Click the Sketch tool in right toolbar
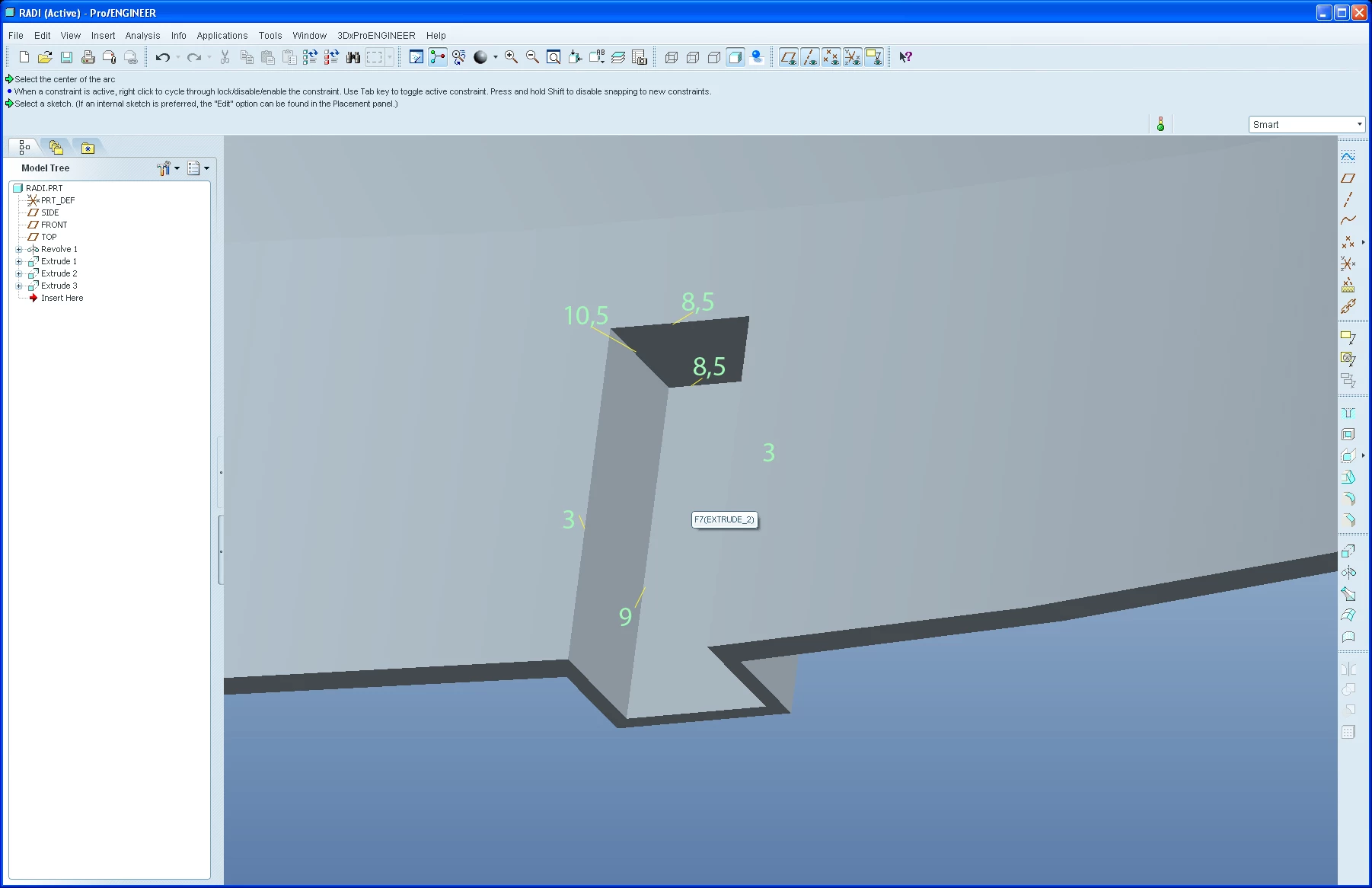This screenshot has height=888, width=1372. point(1348,156)
